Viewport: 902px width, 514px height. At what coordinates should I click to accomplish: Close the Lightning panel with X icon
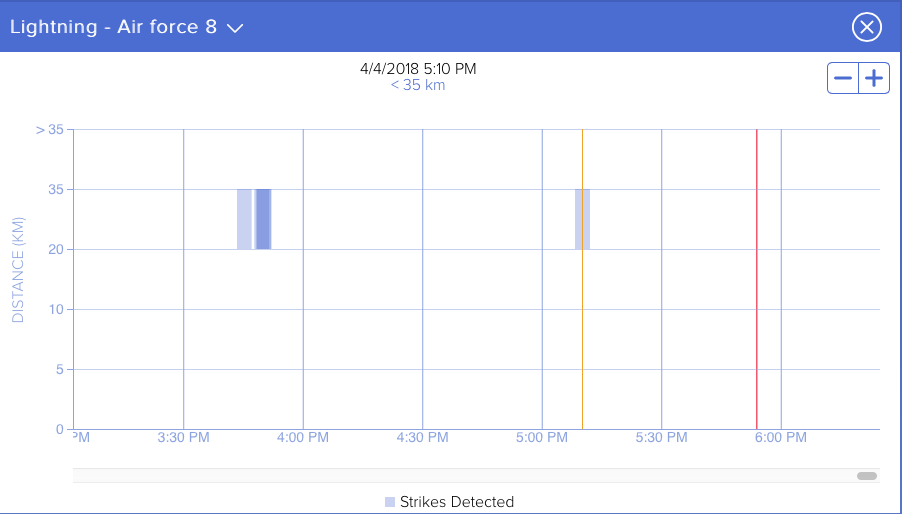pyautogui.click(x=866, y=27)
